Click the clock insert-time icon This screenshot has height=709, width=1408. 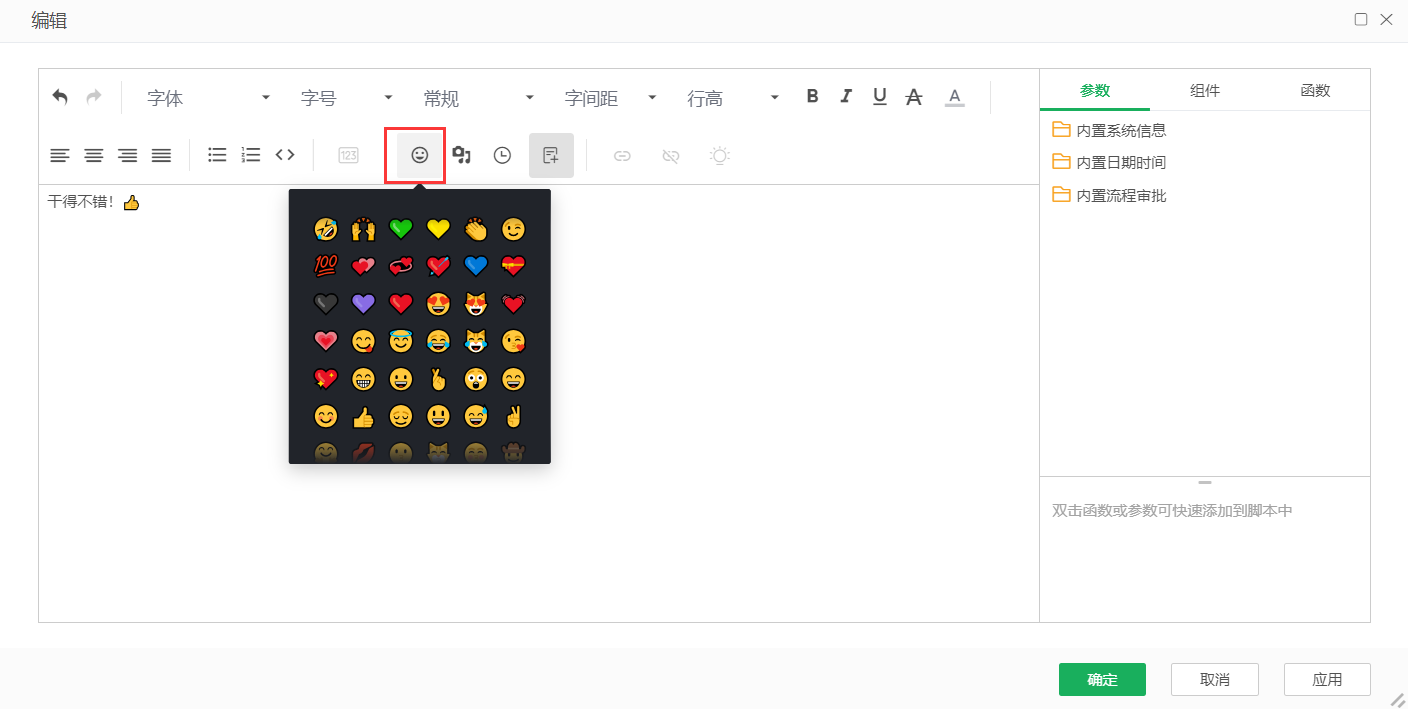tap(502, 155)
